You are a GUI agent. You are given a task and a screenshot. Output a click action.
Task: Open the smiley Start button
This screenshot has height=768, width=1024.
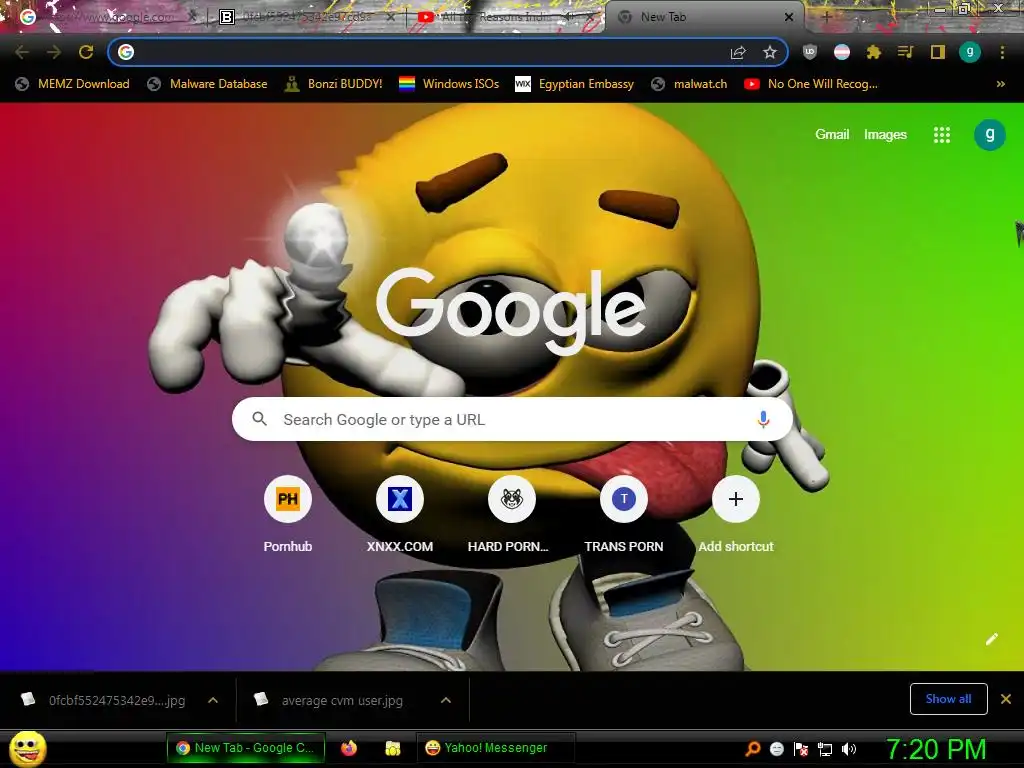tap(28, 748)
